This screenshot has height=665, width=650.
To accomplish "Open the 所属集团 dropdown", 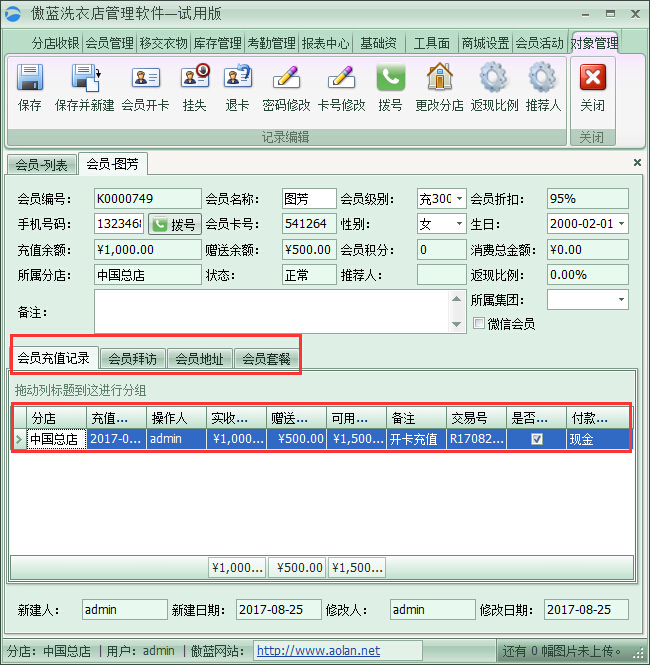I will [621, 300].
